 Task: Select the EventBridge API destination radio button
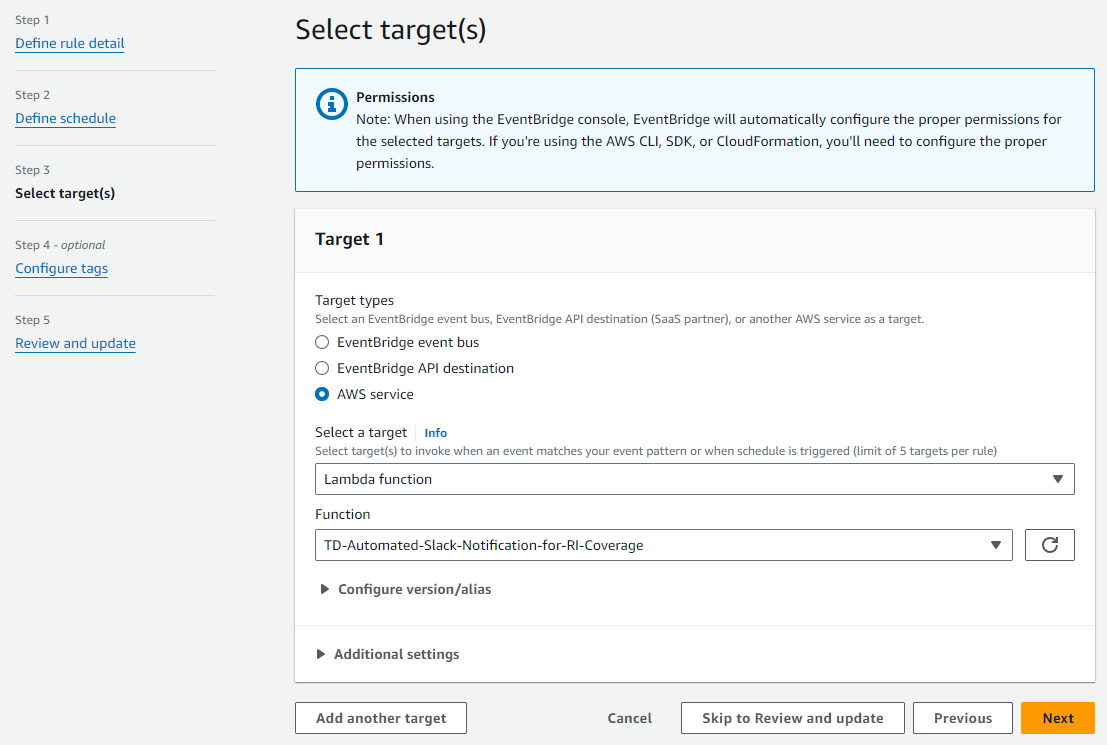[322, 369]
